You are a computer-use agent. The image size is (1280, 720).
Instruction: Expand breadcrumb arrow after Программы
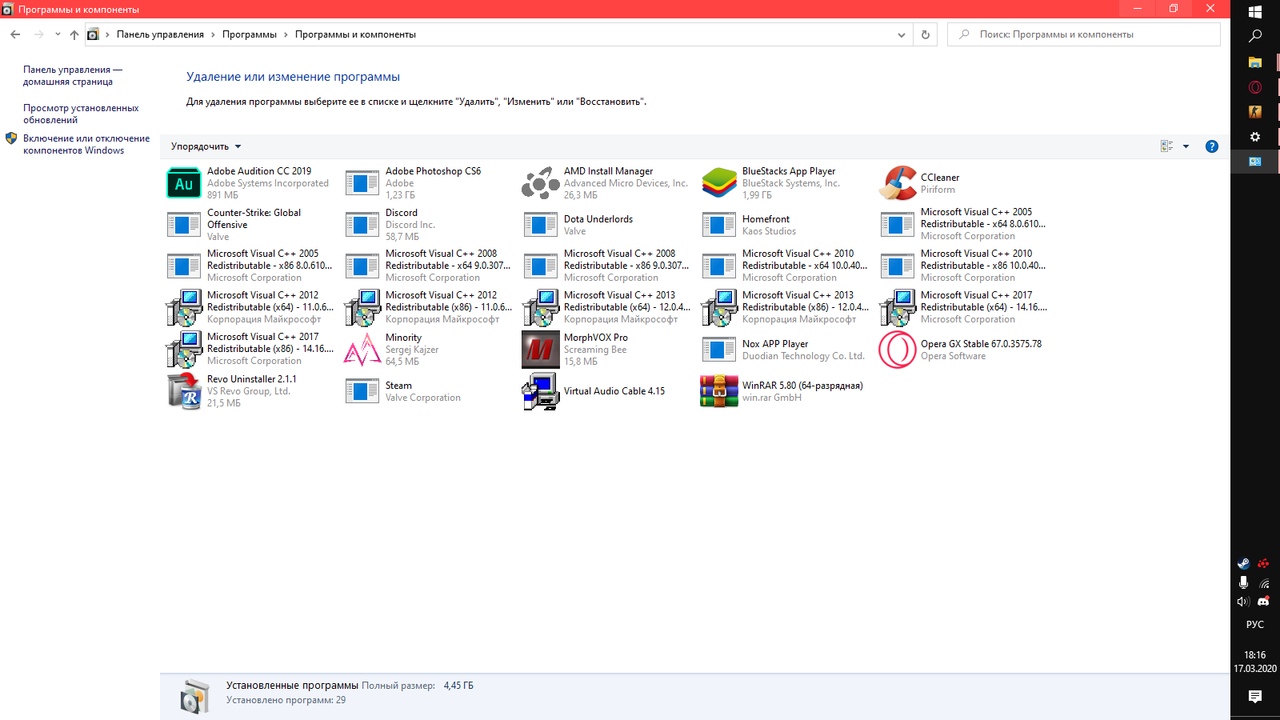[x=285, y=34]
